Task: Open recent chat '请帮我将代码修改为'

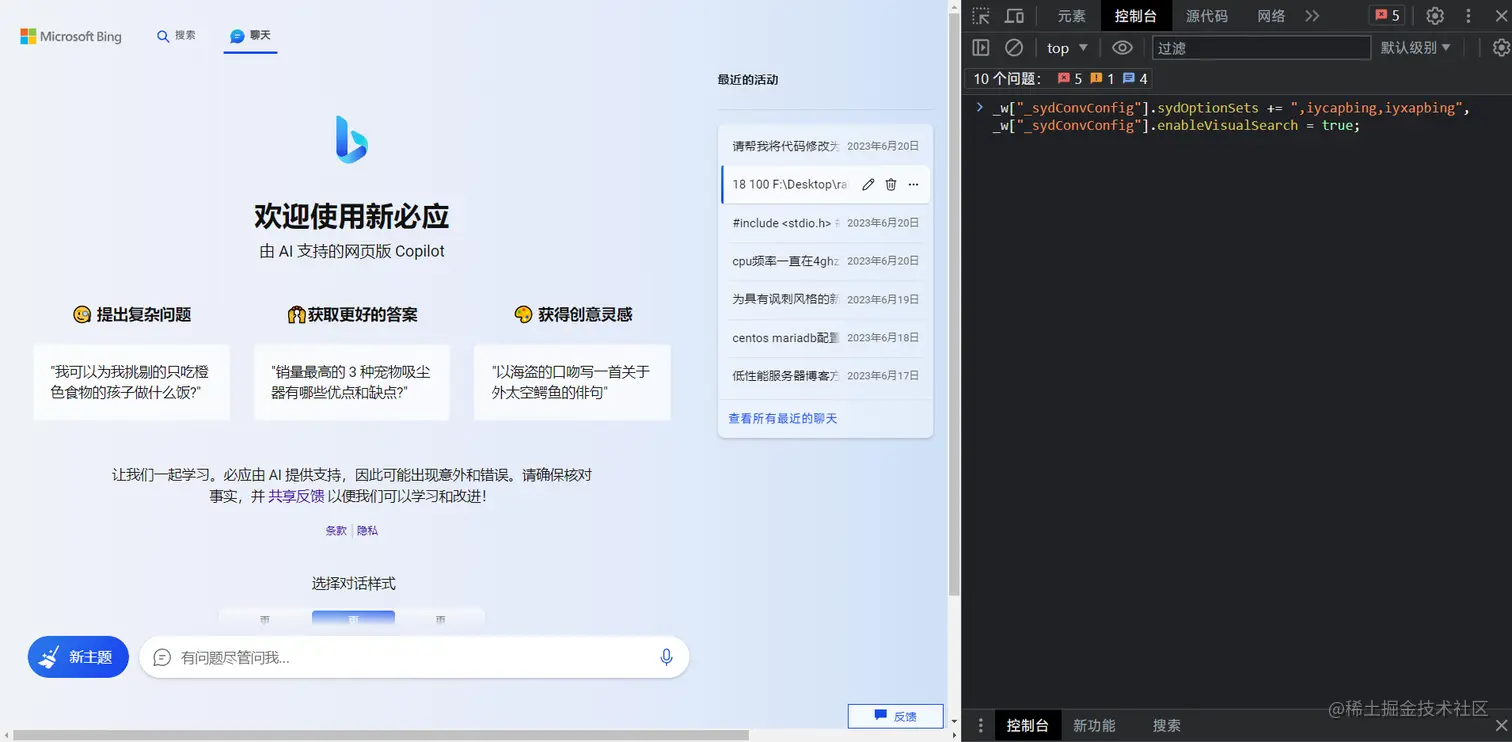Action: coord(825,146)
